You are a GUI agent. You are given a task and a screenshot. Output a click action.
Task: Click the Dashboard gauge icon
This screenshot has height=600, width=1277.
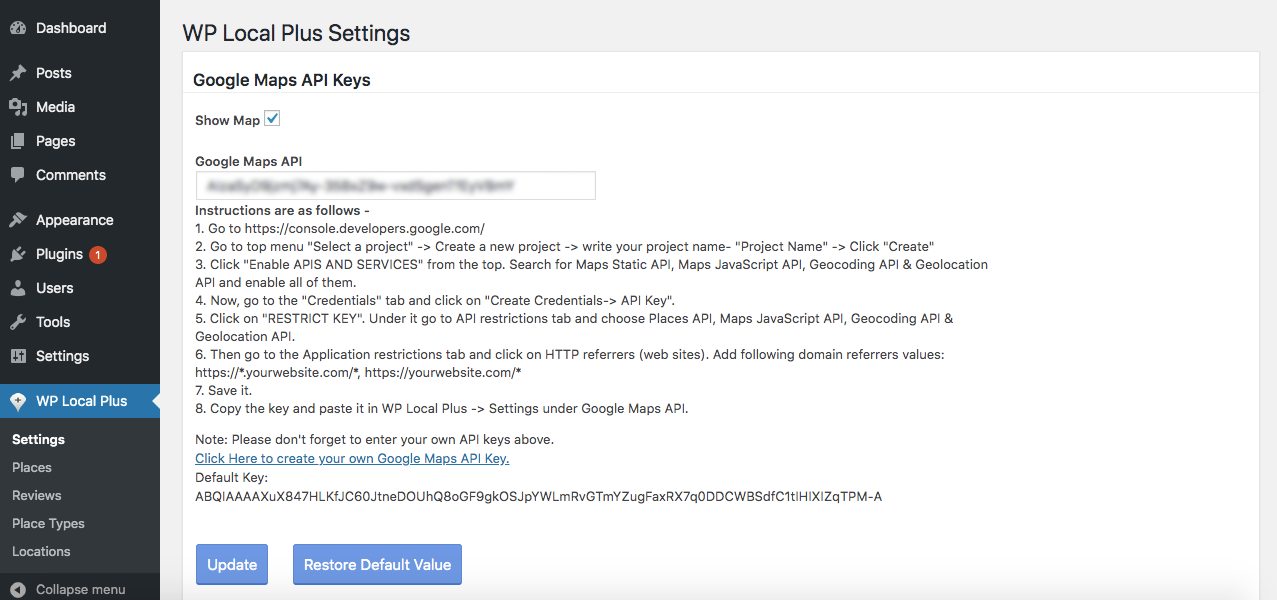pos(18,28)
